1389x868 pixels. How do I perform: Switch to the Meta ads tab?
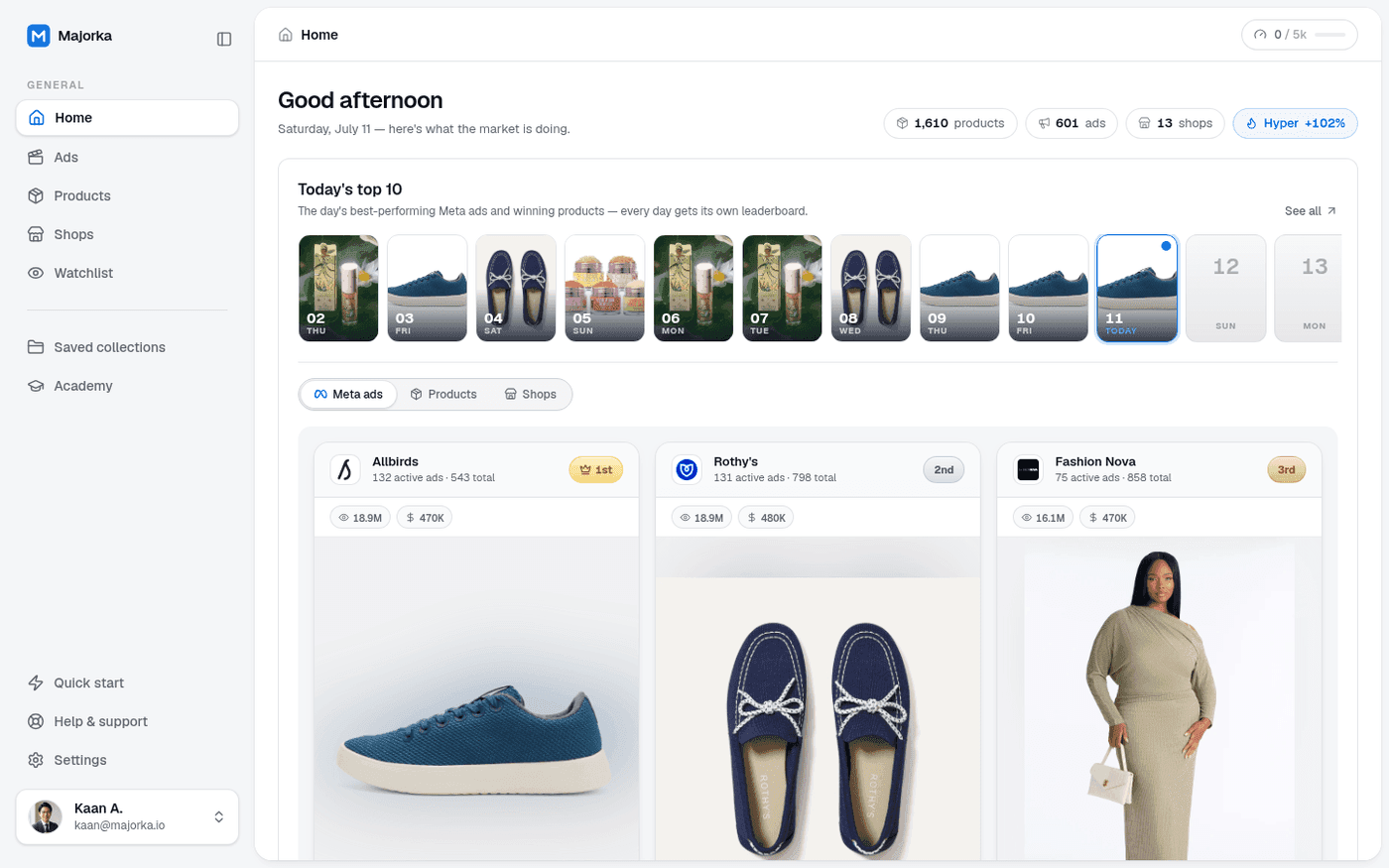[348, 394]
